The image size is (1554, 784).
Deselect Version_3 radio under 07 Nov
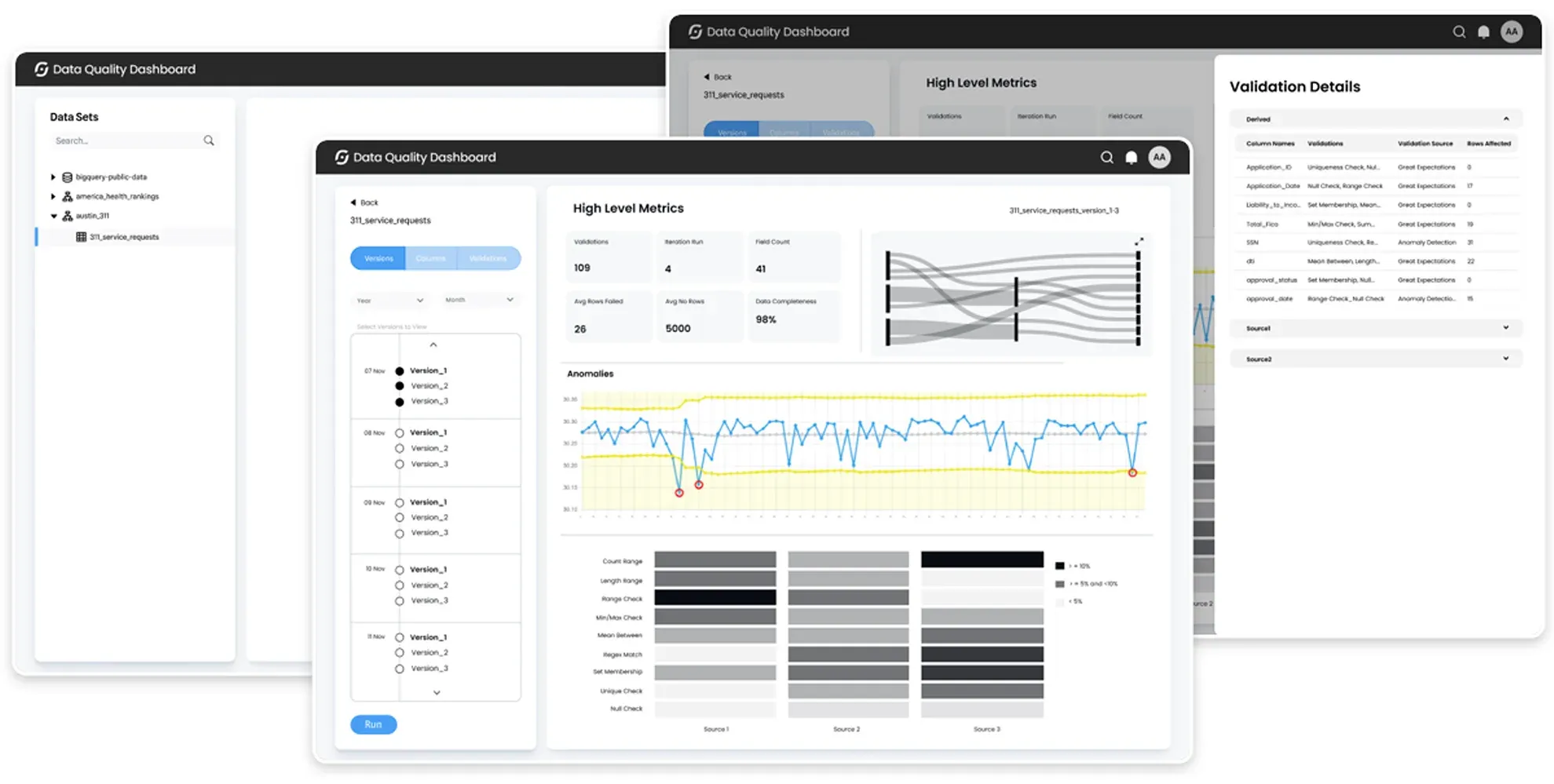pyautogui.click(x=400, y=402)
